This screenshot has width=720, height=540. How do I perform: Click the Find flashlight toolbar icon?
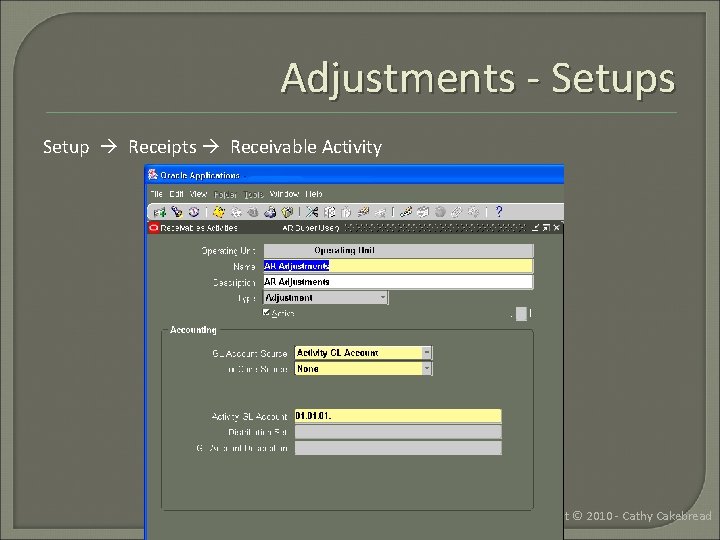[x=177, y=212]
